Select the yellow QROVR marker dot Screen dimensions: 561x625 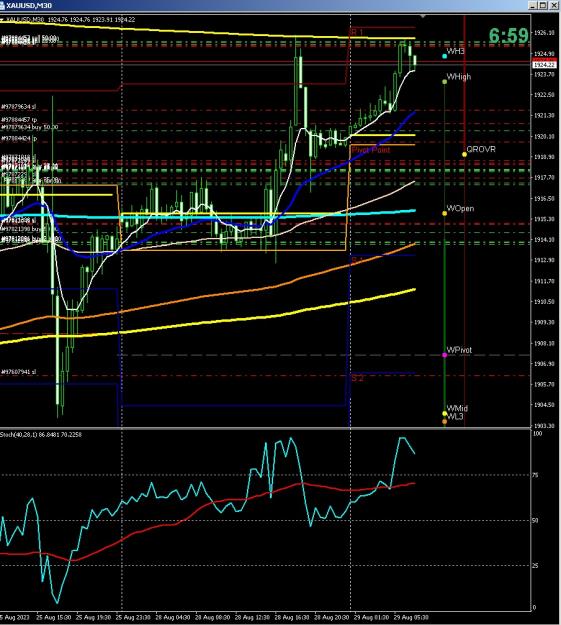tap(464, 154)
